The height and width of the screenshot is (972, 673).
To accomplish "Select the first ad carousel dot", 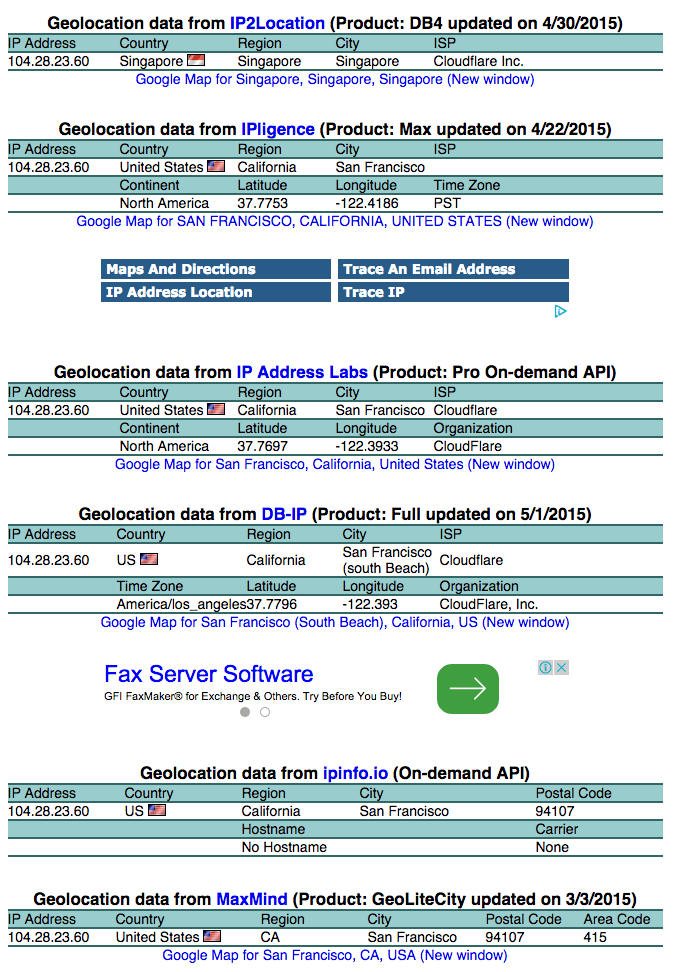I will pyautogui.click(x=245, y=712).
